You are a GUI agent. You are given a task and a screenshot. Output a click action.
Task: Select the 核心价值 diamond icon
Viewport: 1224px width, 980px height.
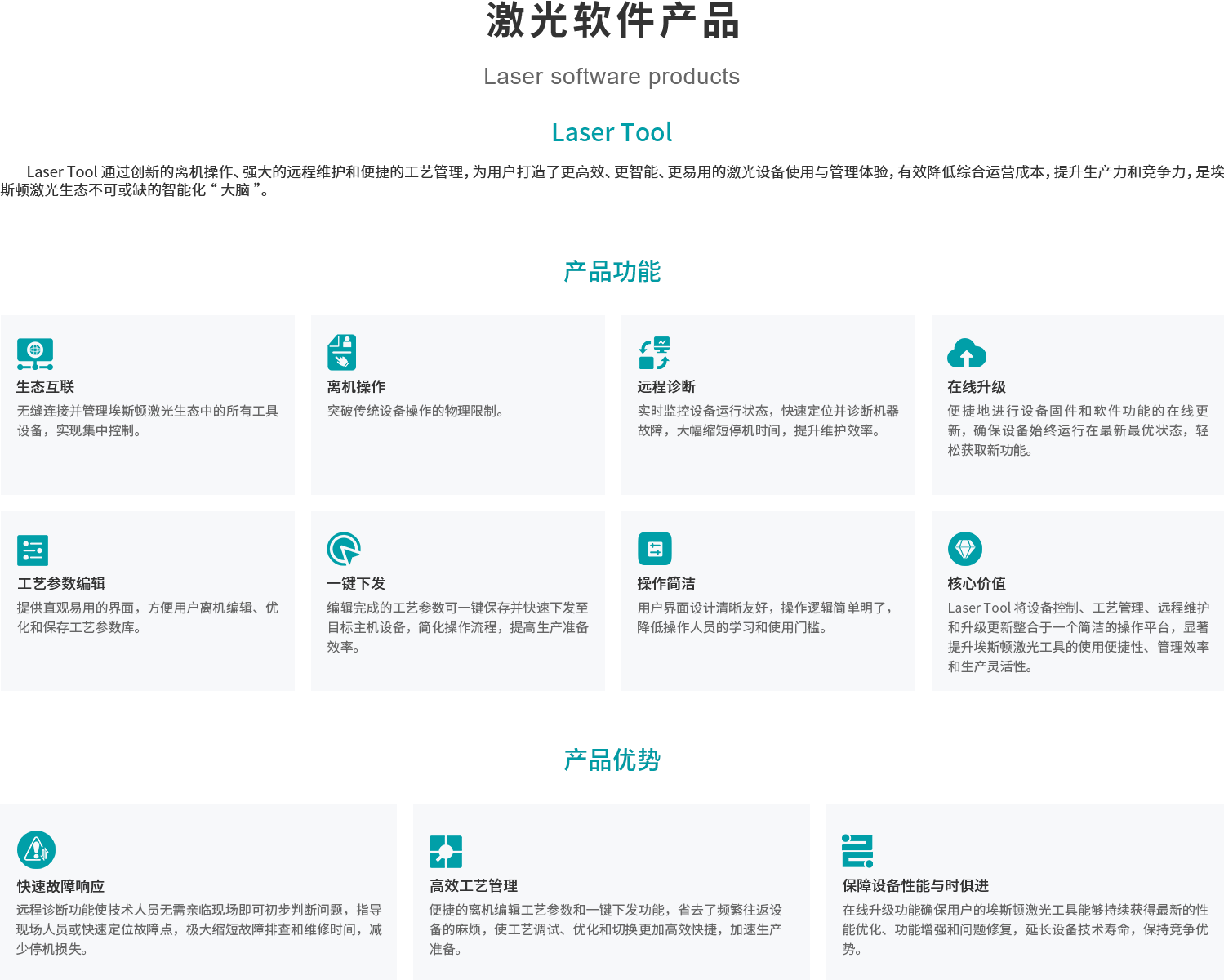click(x=967, y=550)
